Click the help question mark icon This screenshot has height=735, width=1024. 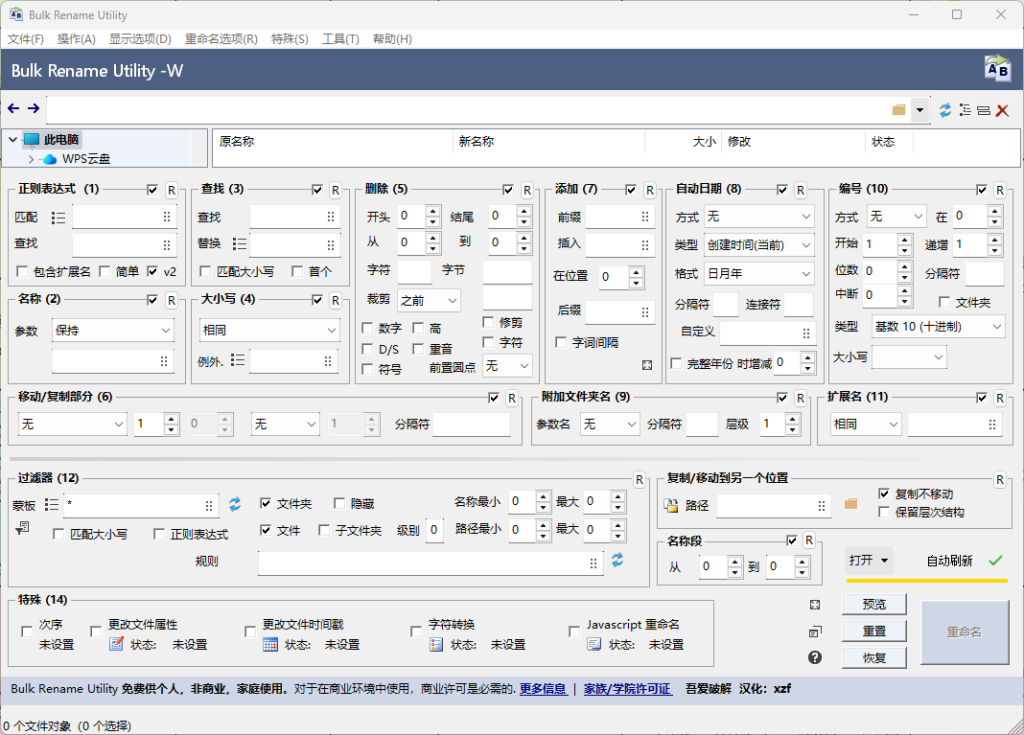(815, 657)
